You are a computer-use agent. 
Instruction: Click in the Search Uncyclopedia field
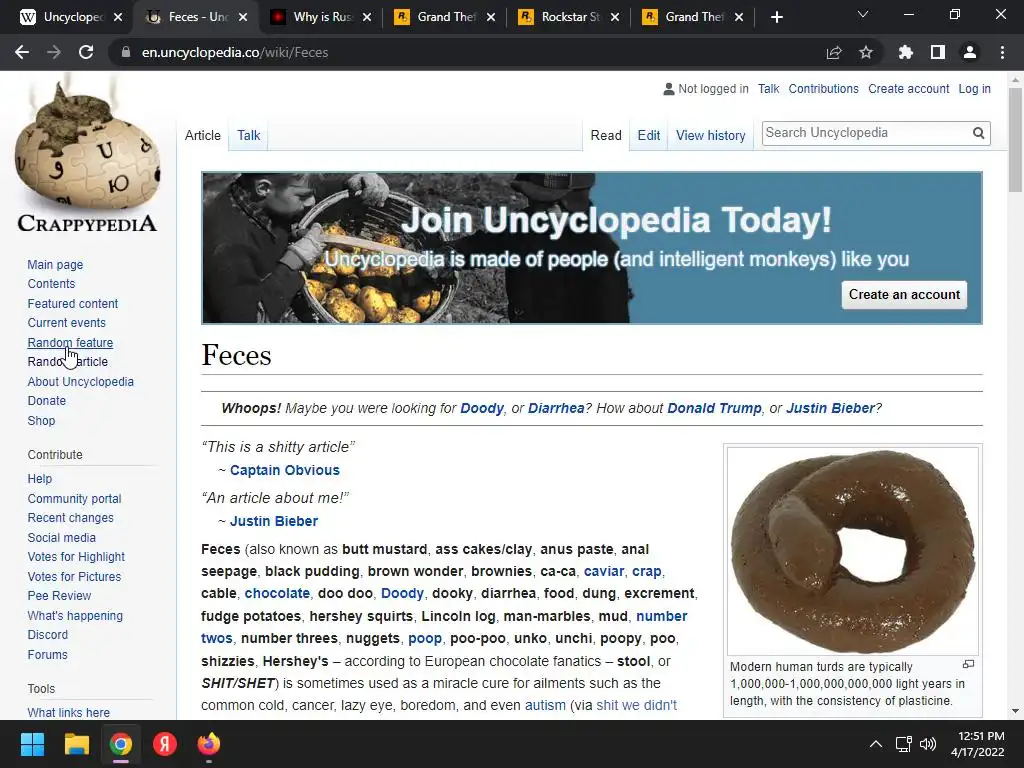coord(866,133)
